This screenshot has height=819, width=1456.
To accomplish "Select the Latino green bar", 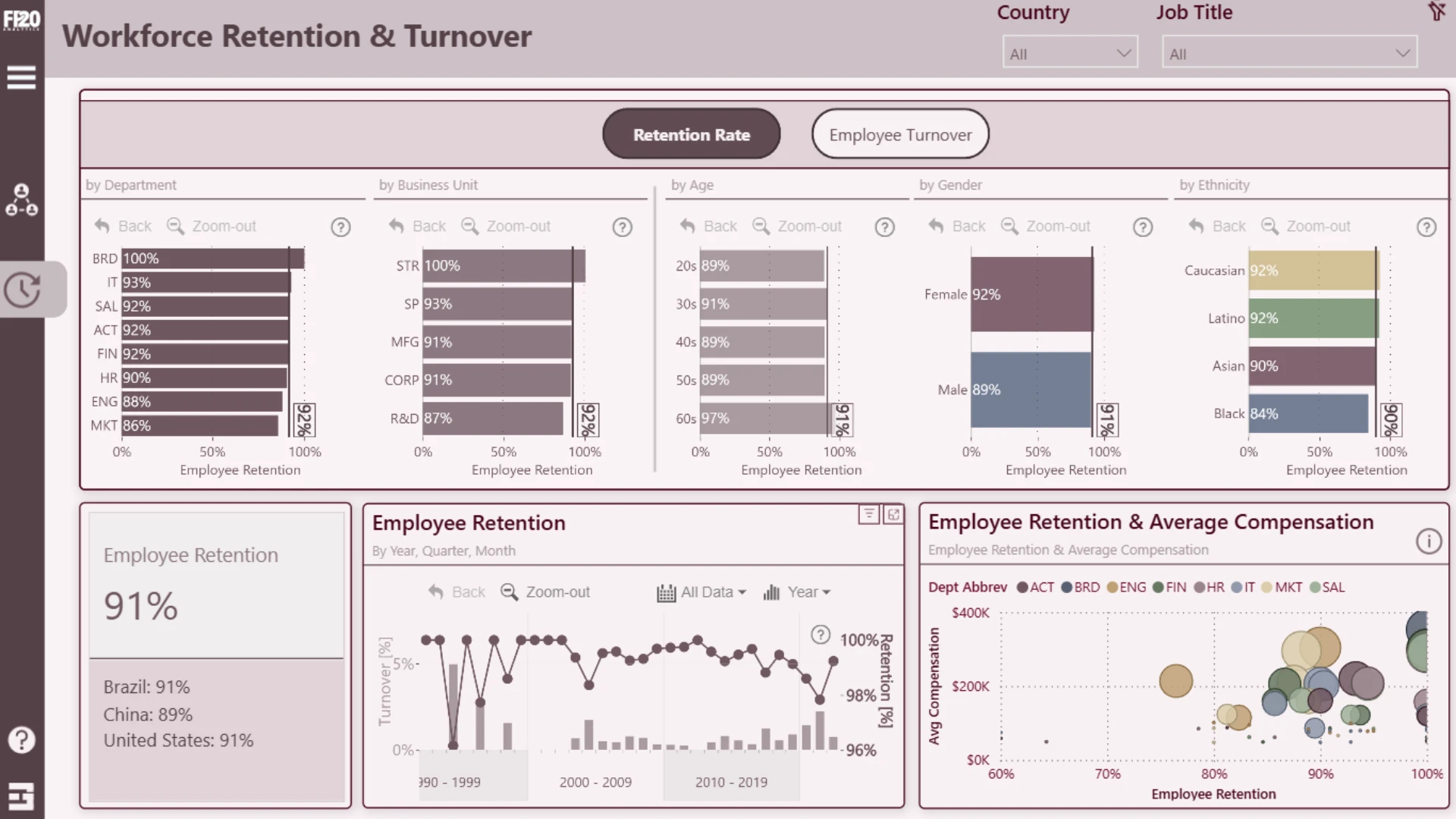I will (x=1313, y=318).
